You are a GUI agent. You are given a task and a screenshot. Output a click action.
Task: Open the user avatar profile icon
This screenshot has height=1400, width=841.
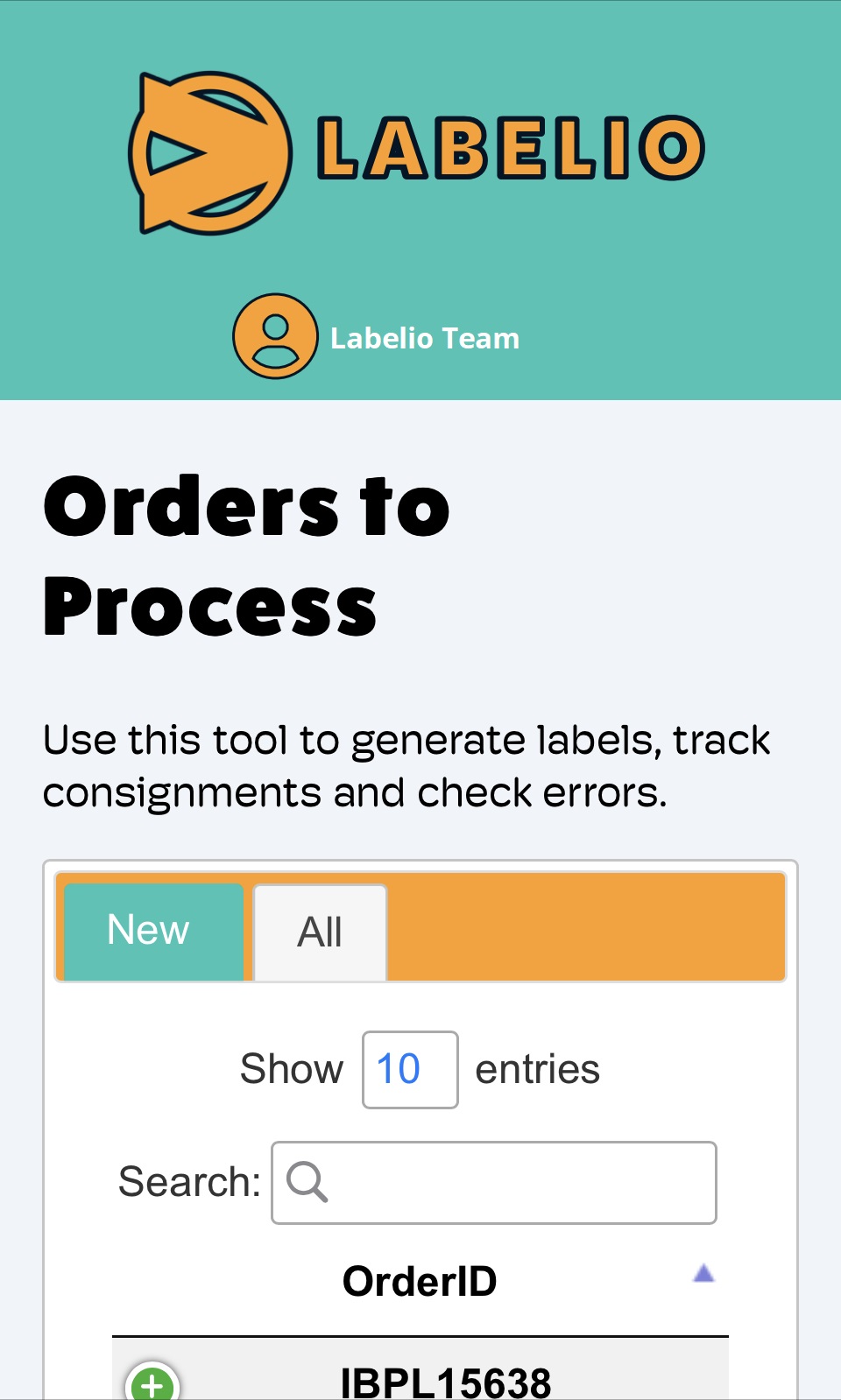(275, 336)
